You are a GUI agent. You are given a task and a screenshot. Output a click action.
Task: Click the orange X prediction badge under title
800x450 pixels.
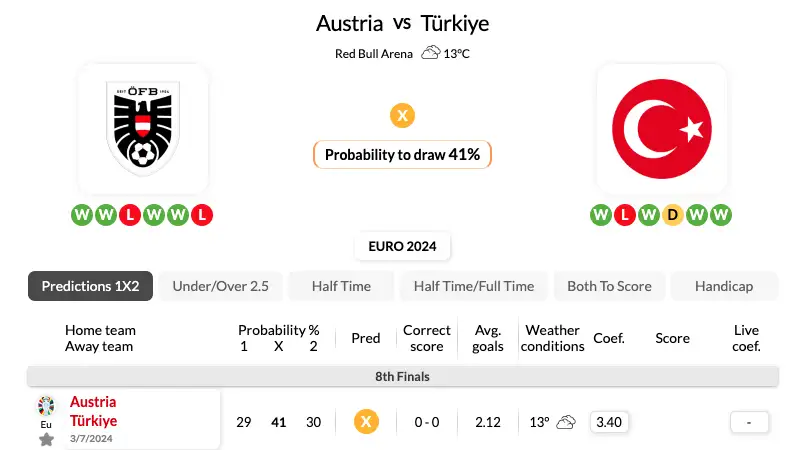tap(402, 115)
